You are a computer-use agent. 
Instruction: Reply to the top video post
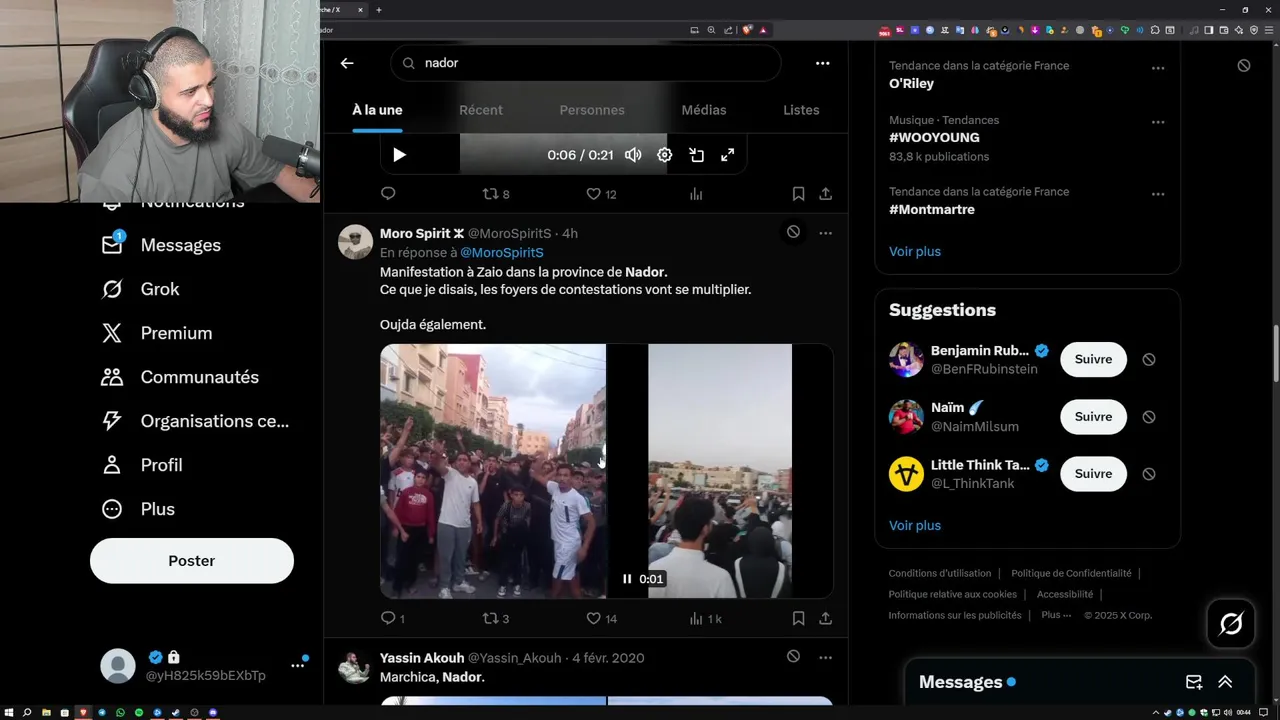(x=388, y=194)
